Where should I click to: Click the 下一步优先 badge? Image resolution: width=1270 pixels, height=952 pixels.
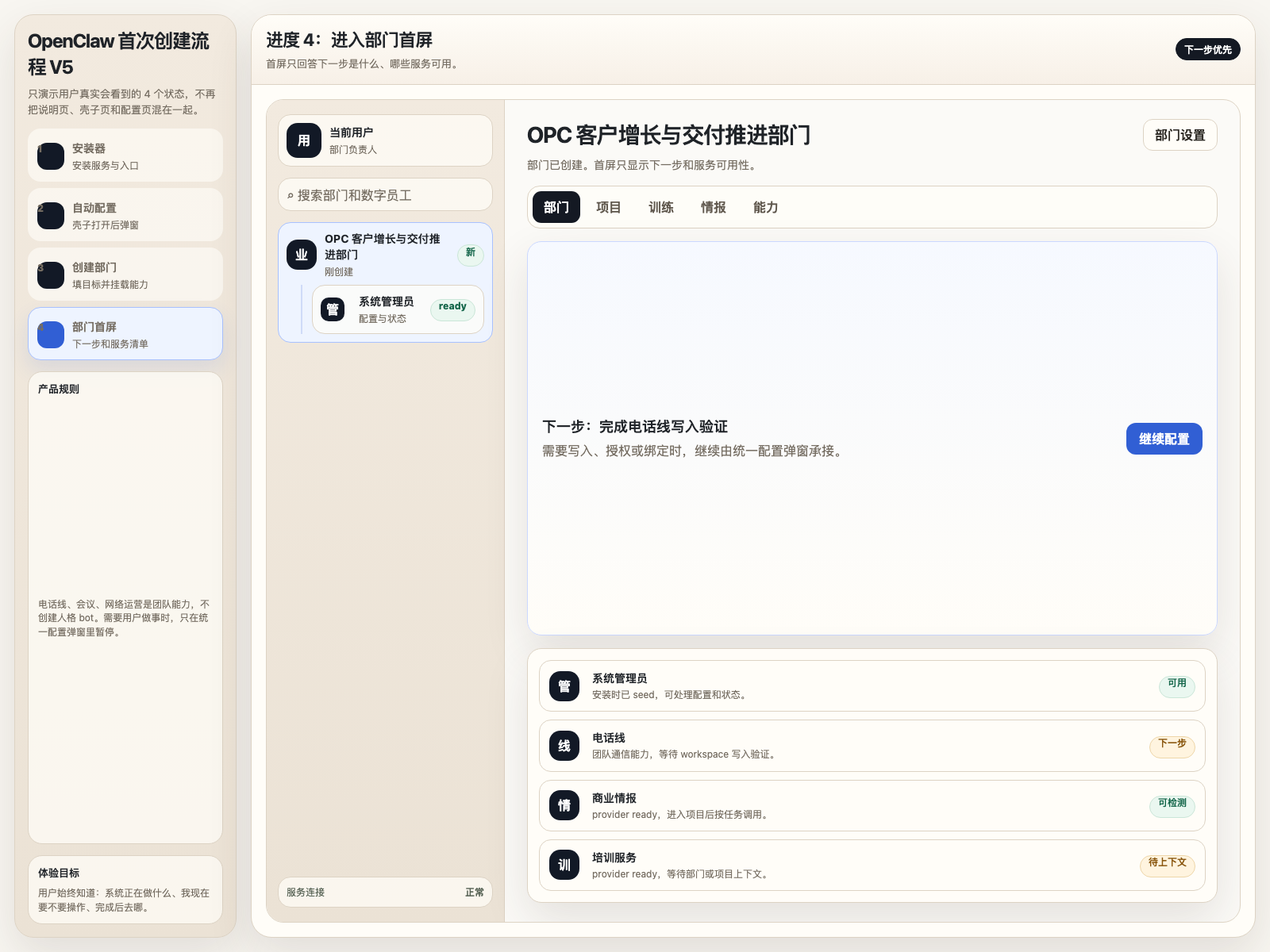click(x=1208, y=49)
